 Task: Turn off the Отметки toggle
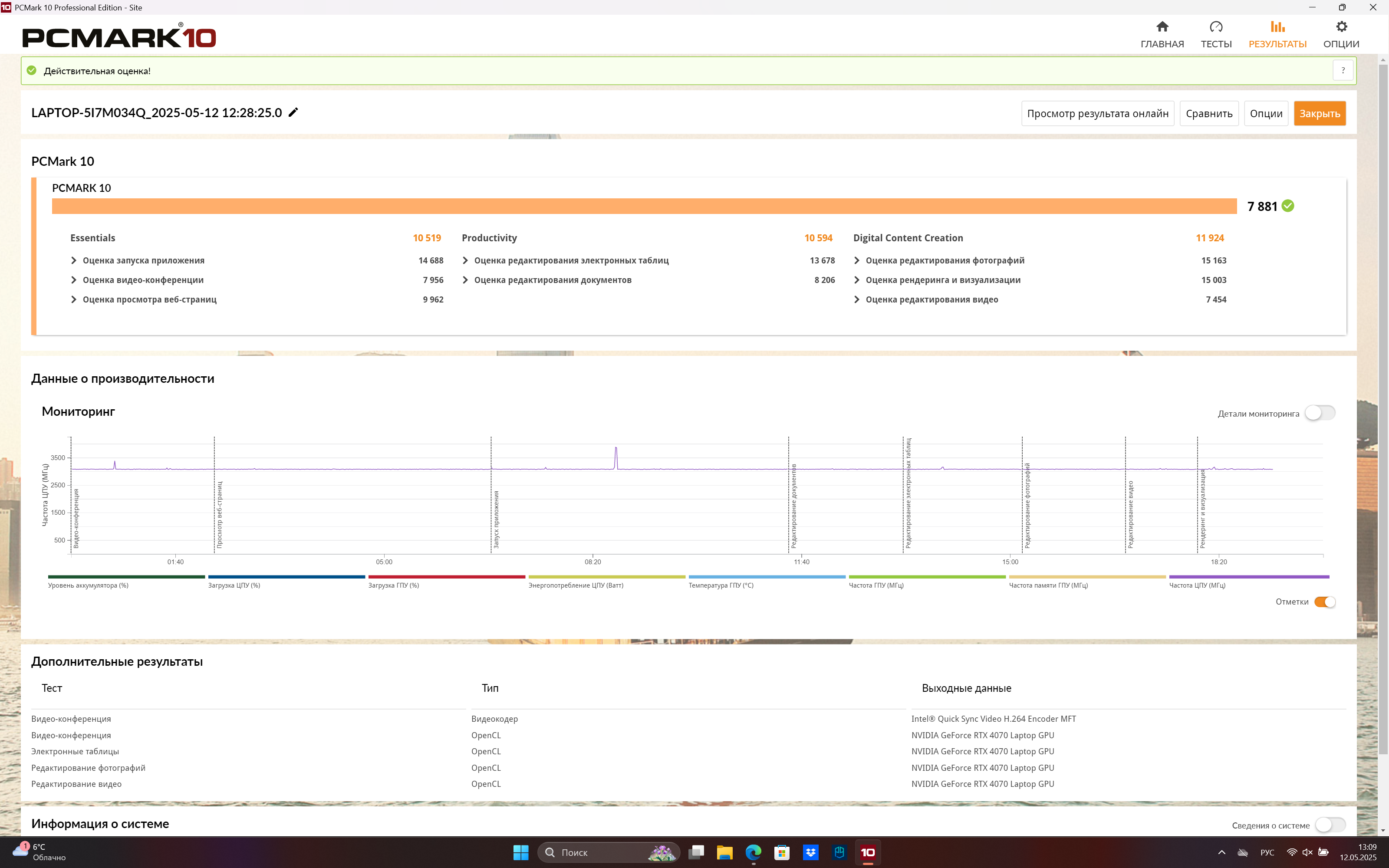[x=1325, y=602]
